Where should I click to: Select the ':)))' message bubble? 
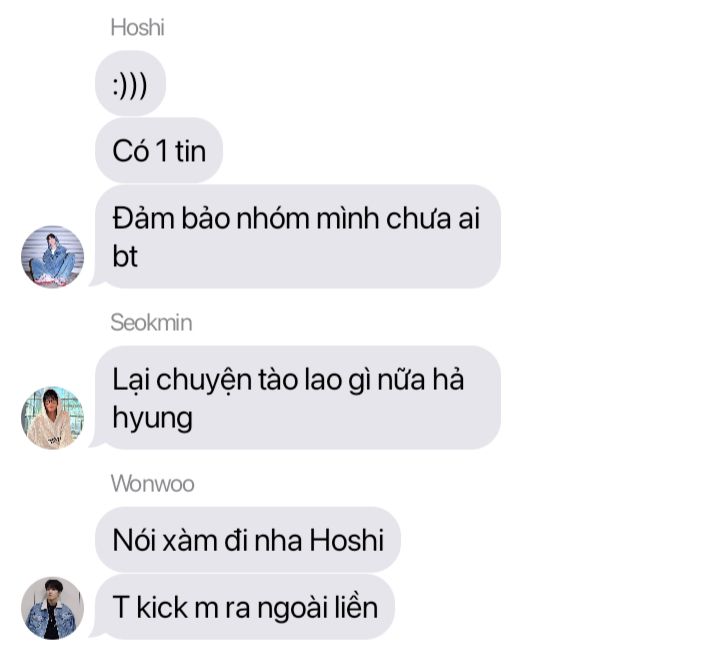tap(130, 84)
